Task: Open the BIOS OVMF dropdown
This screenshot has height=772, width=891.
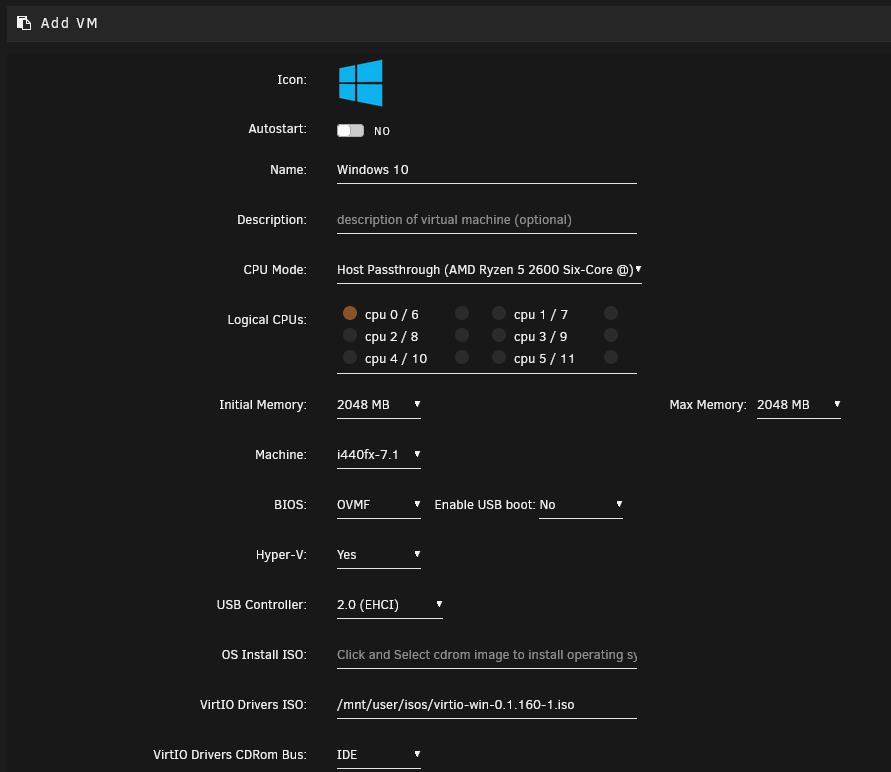Action: pyautogui.click(x=378, y=505)
